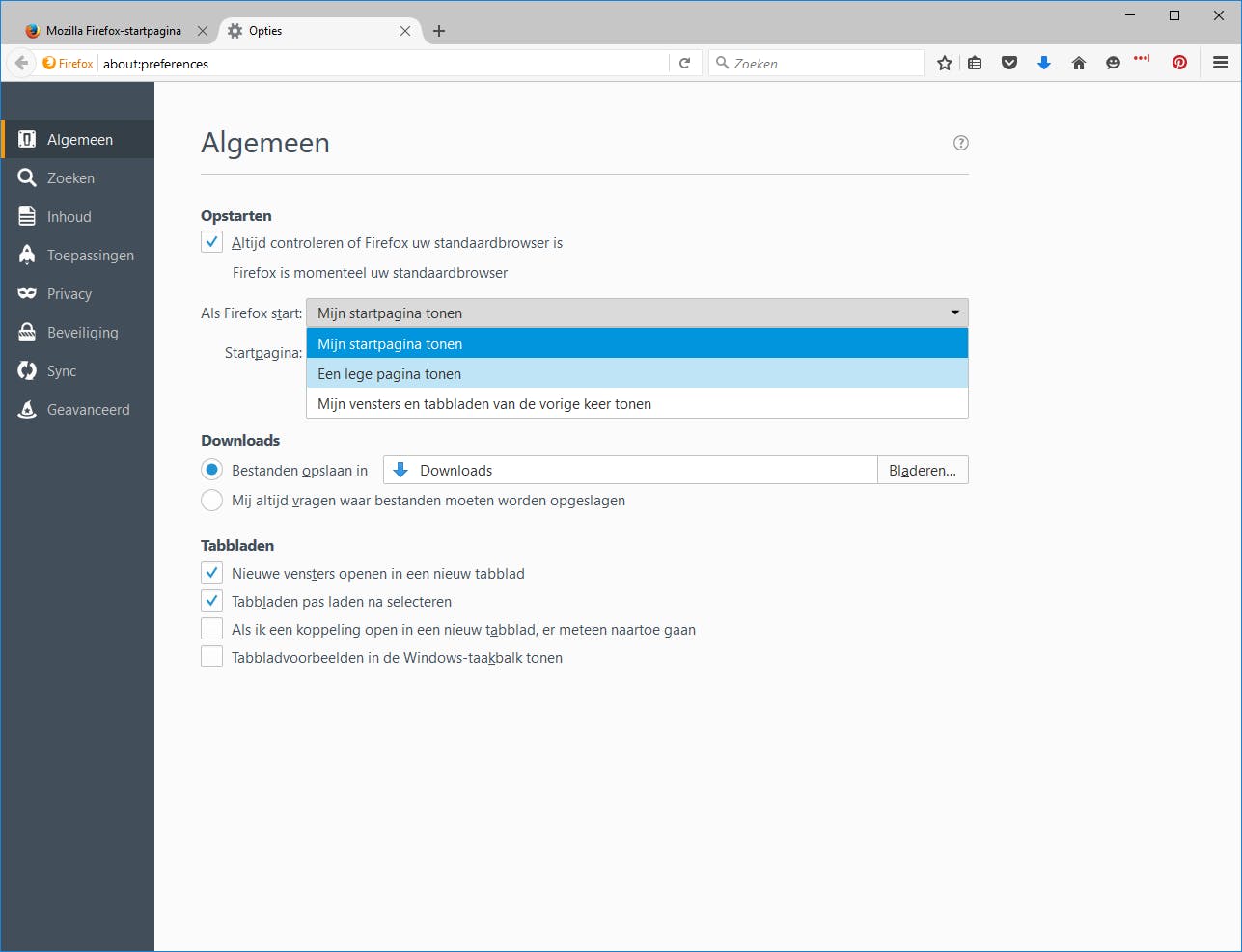Close the Opties tab
Viewport: 1242px width, 952px height.
click(x=405, y=31)
